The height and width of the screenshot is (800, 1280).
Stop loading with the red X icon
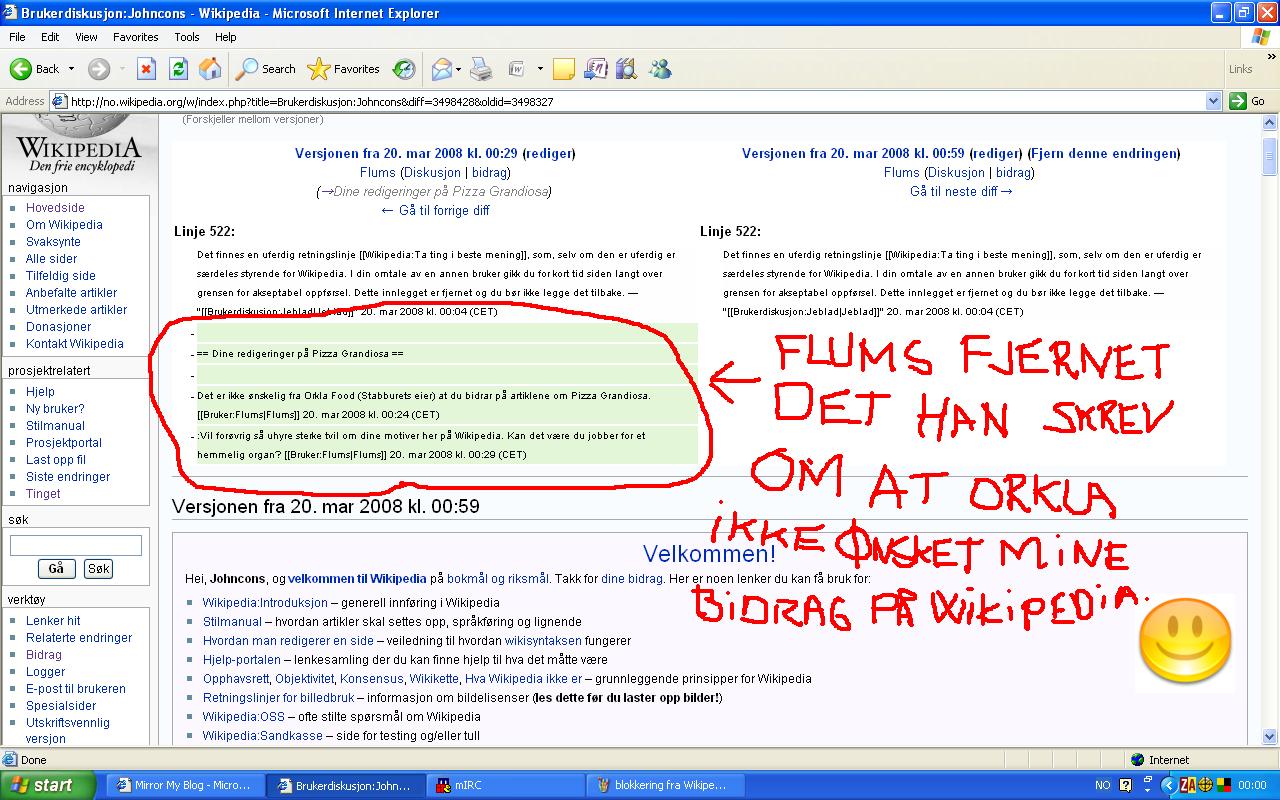[146, 69]
